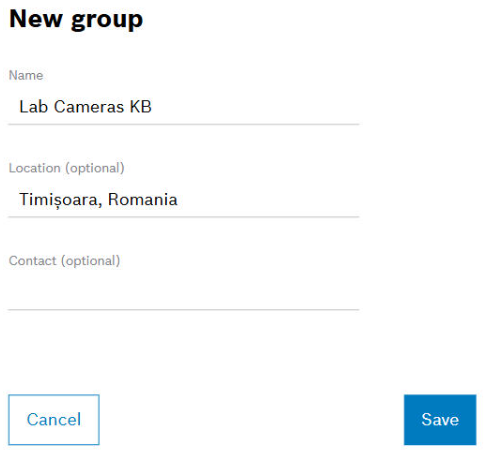Focus the Name input containing Lab Cameras KB

pyautogui.click(x=184, y=107)
